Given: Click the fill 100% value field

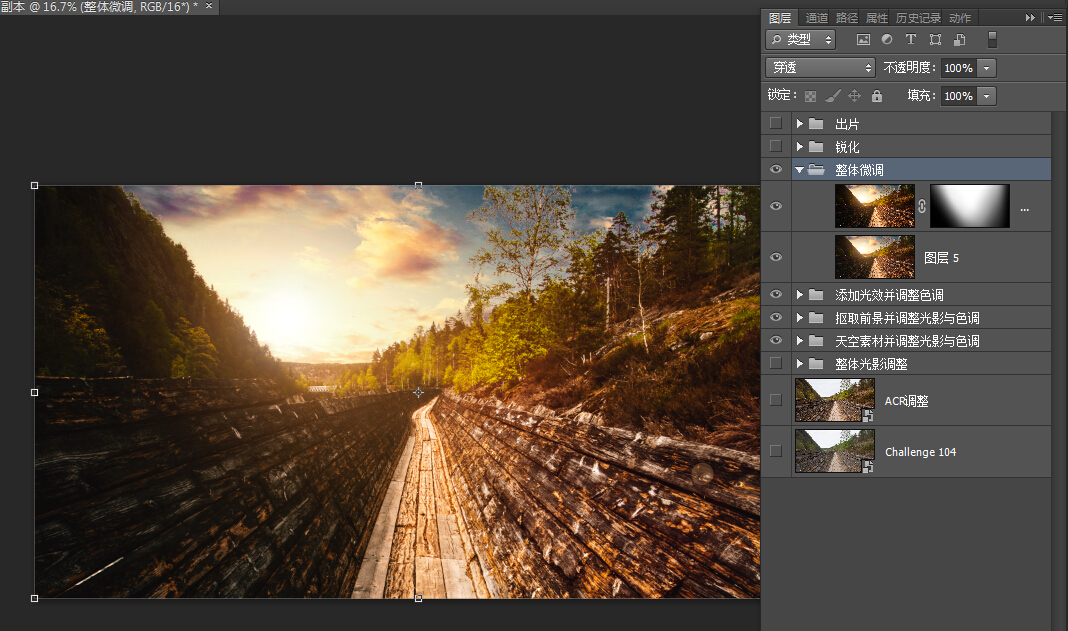Looking at the screenshot, I should tap(958, 96).
